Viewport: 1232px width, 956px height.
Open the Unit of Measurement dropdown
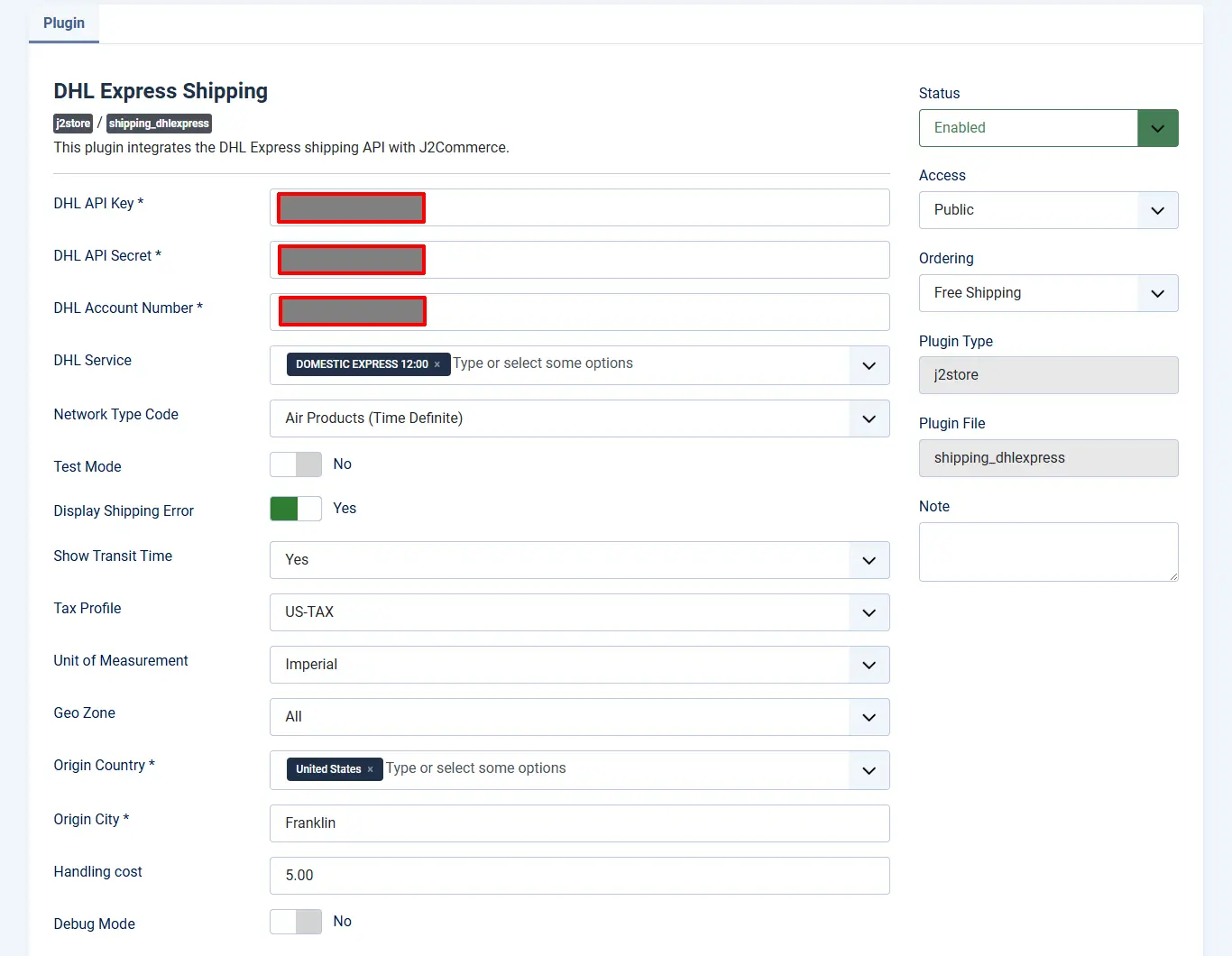pyautogui.click(x=580, y=665)
